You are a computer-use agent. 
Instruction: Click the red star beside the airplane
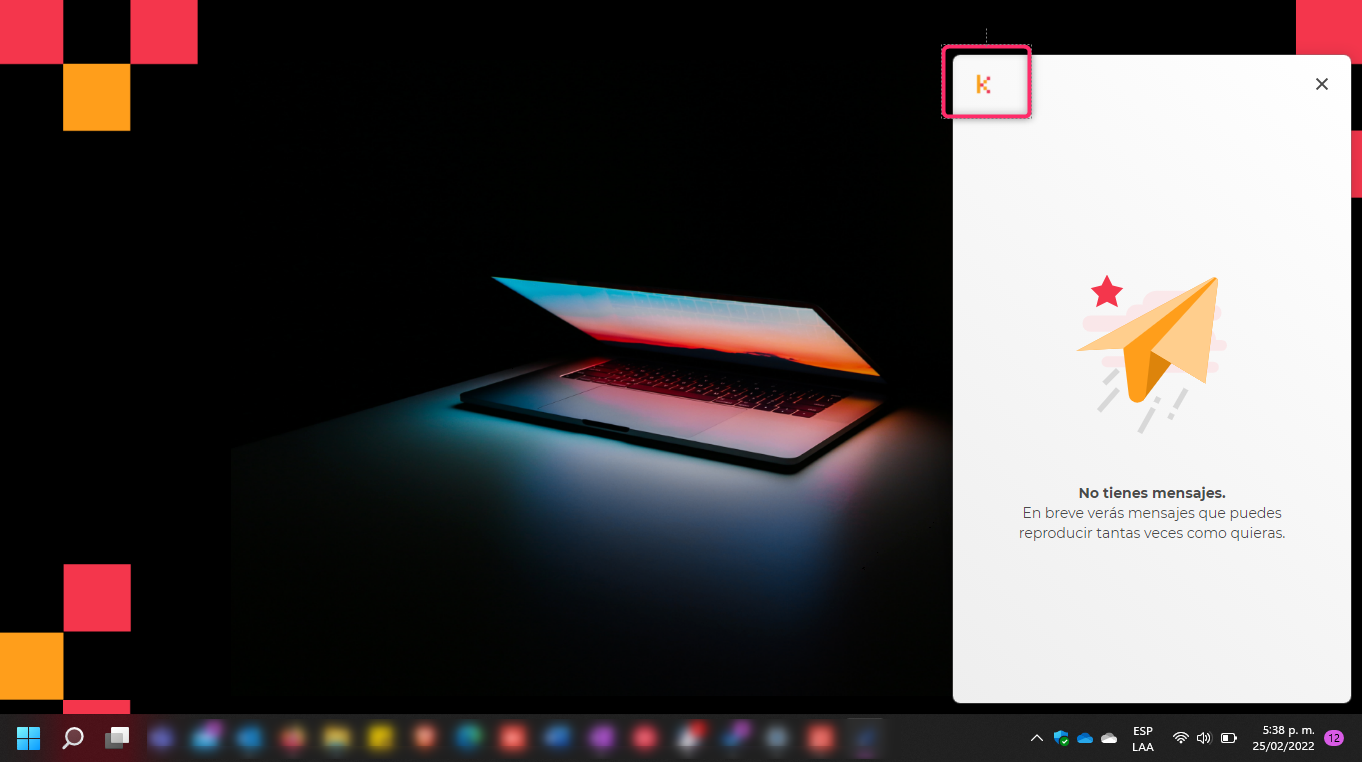click(1107, 292)
